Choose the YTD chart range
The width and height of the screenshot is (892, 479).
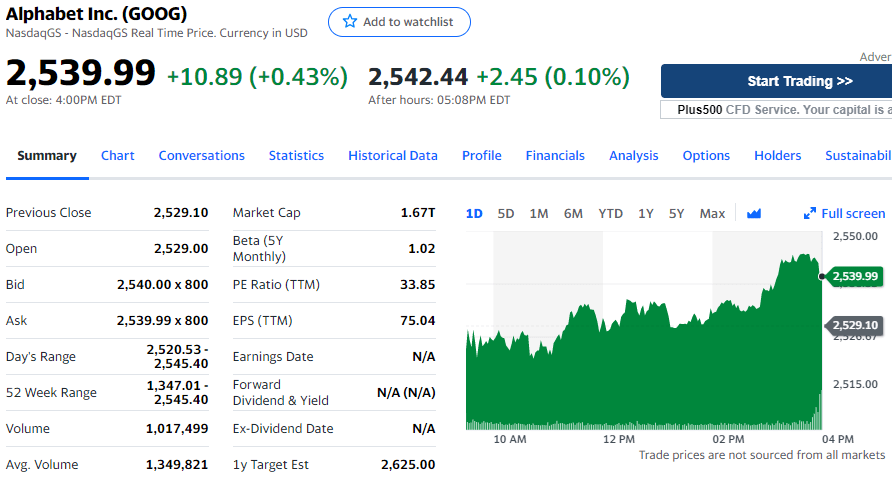tap(610, 213)
